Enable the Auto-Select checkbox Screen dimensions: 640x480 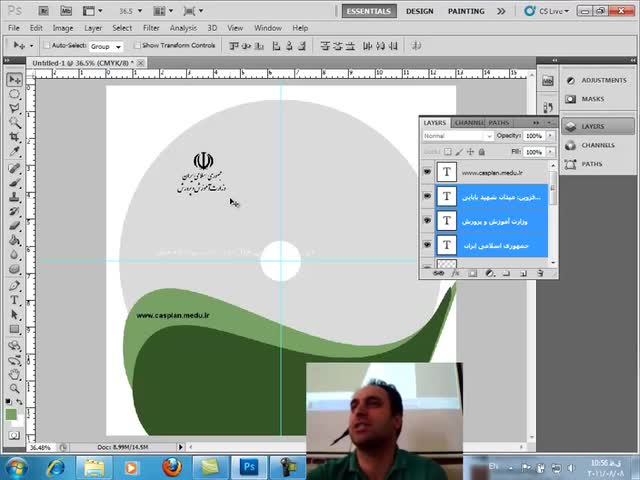[x=47, y=45]
